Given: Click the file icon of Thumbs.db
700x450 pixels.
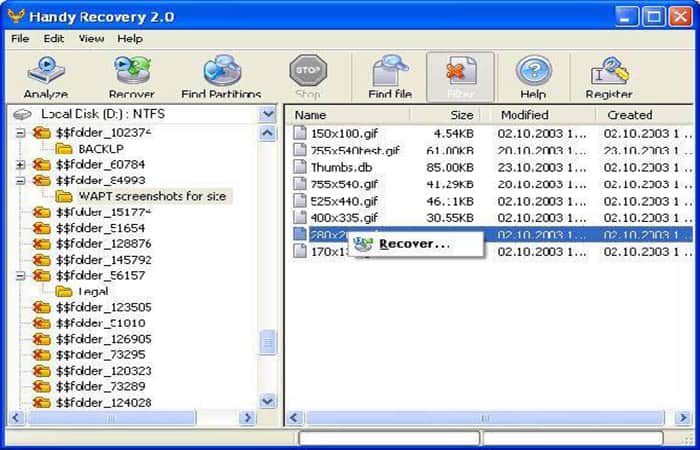Looking at the screenshot, I should tap(300, 167).
